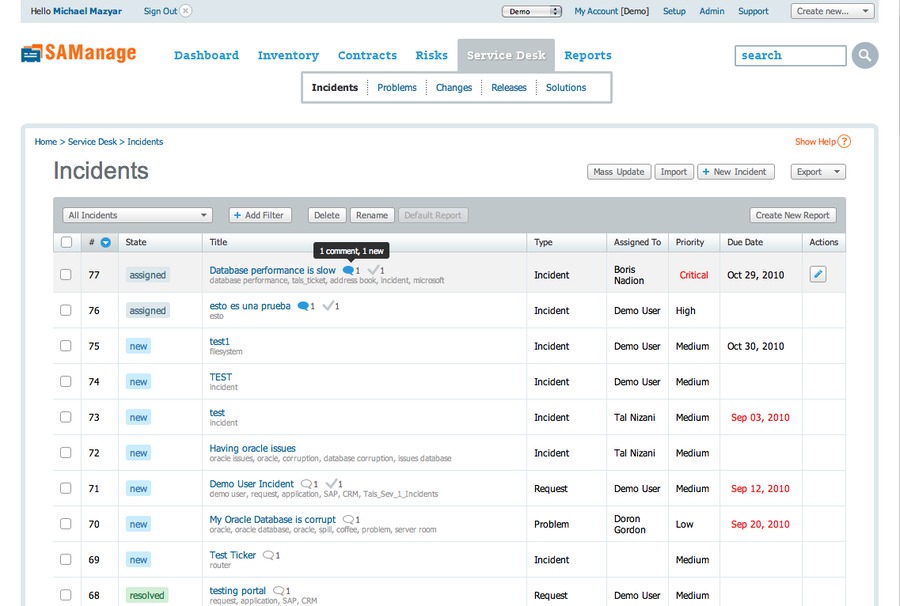Viewport: 900px width, 606px height.
Task: Switch to the Solutions sub-tab
Action: [x=566, y=87]
